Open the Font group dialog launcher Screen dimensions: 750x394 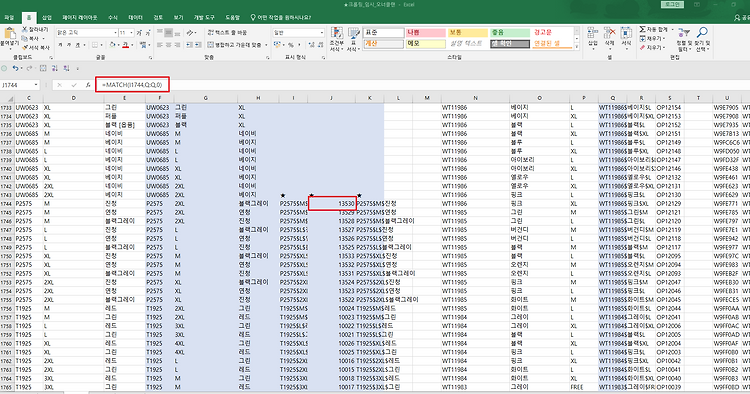pos(150,57)
